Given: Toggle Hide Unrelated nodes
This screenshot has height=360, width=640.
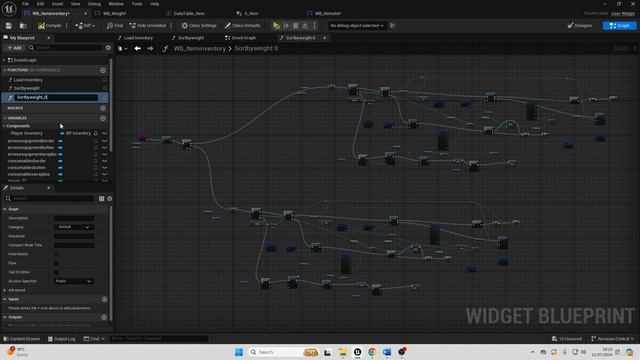Looking at the screenshot, I should (148, 26).
